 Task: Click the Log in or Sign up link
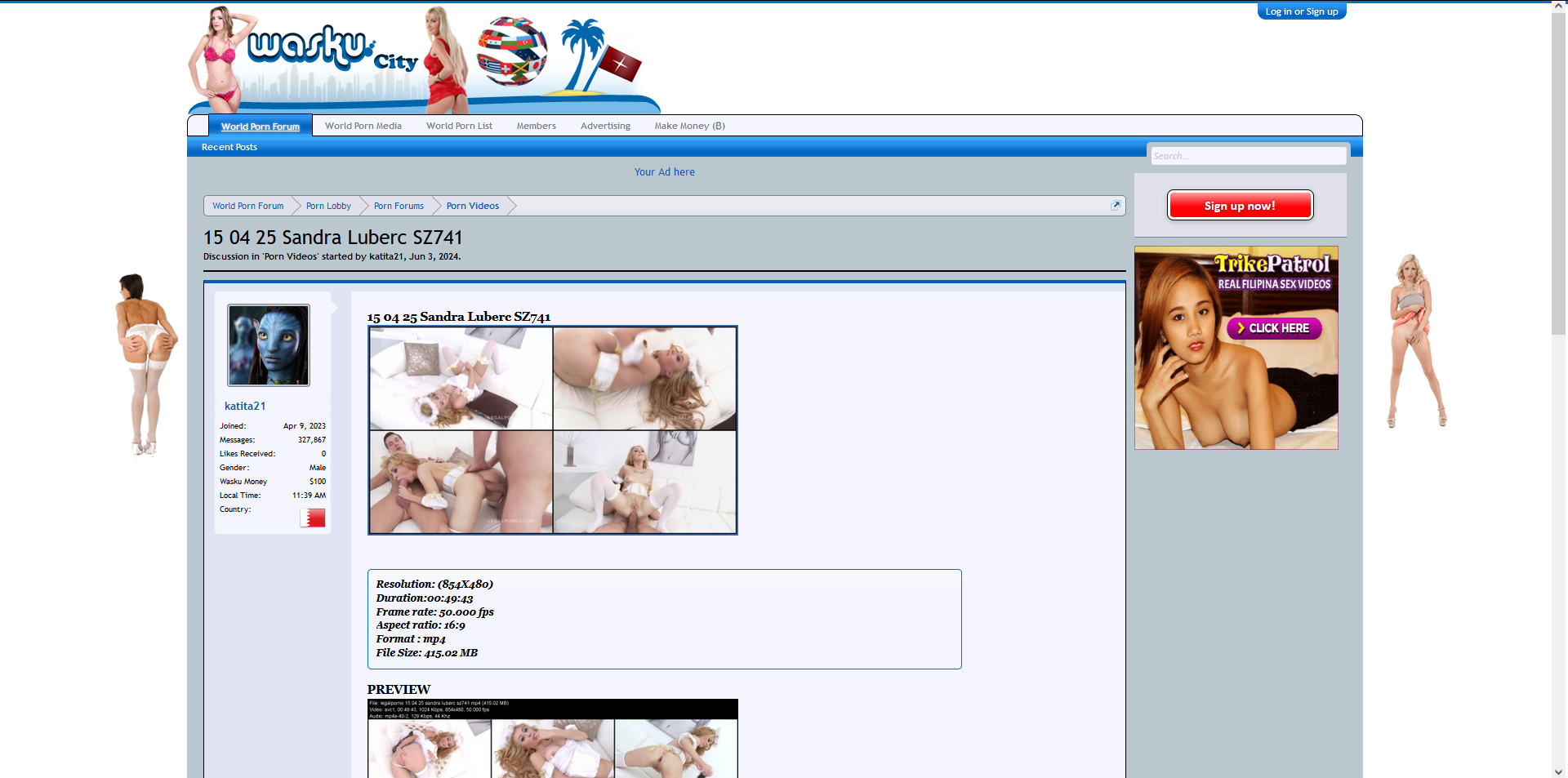coord(1301,11)
